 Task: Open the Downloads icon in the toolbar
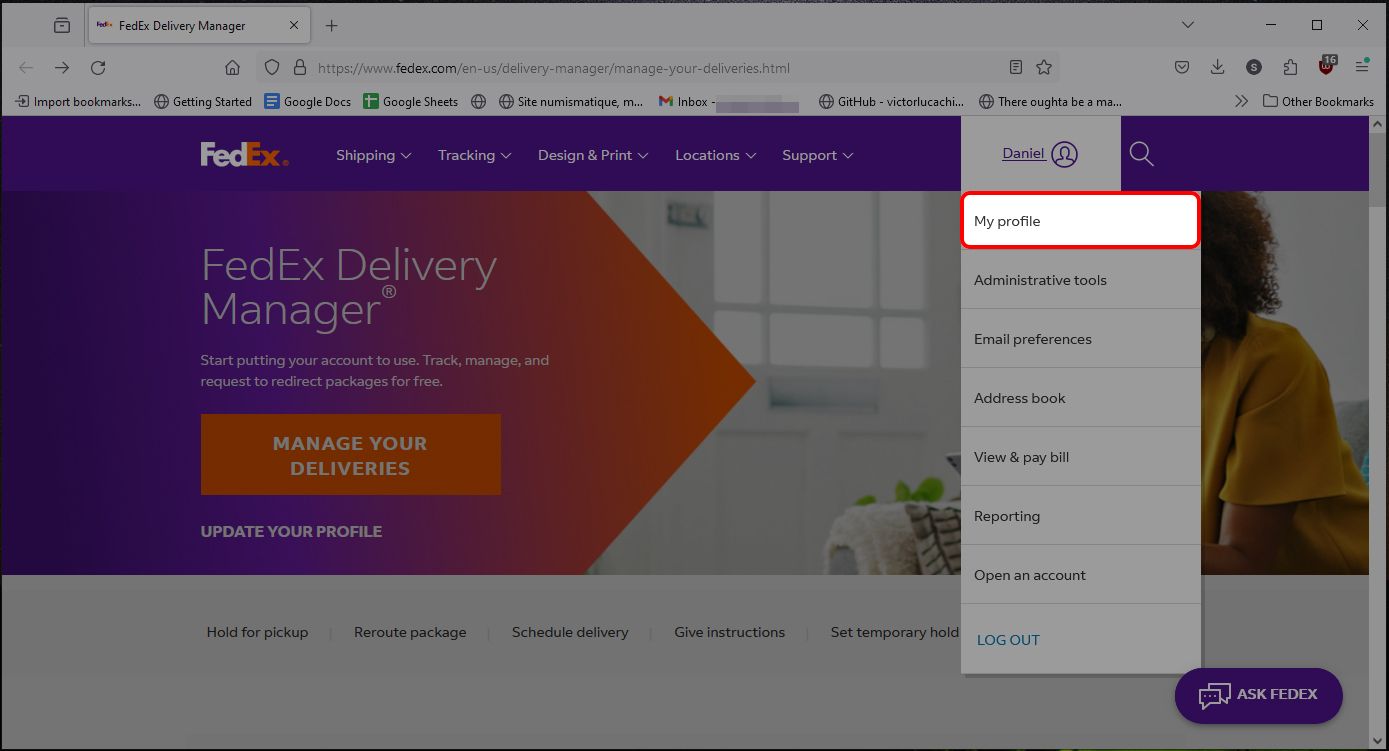tap(1217, 66)
